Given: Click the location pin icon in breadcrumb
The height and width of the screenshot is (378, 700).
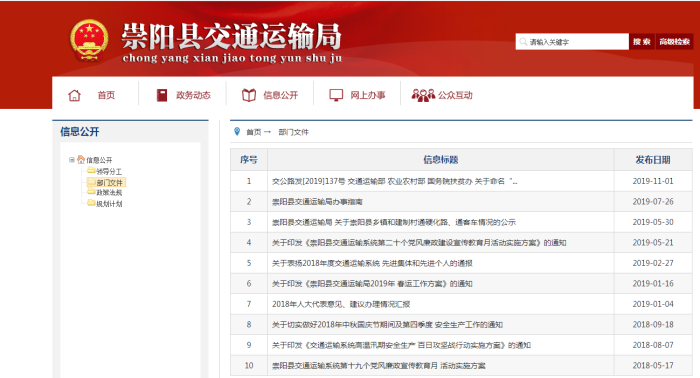Looking at the screenshot, I should tap(237, 131).
